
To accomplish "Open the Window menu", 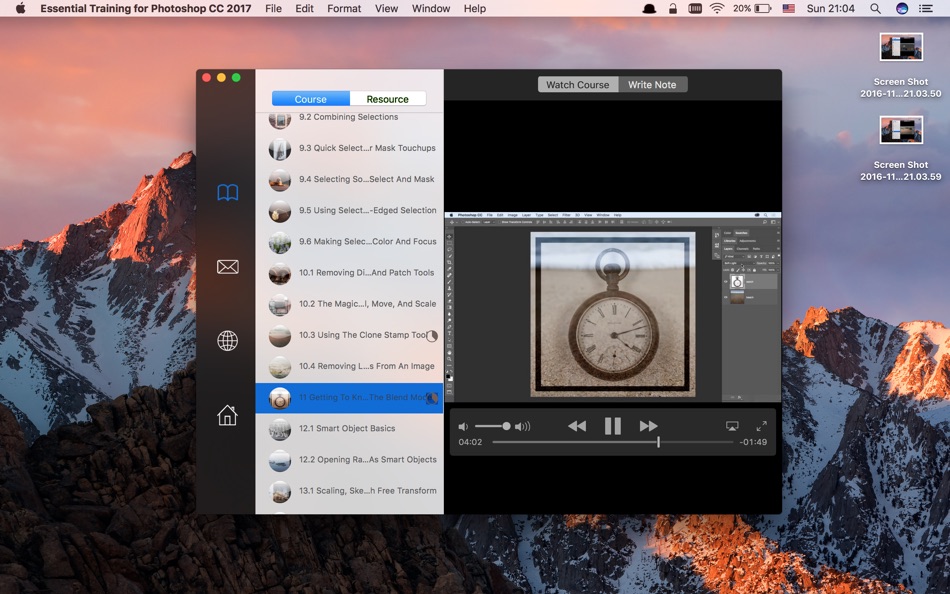I will click(431, 8).
